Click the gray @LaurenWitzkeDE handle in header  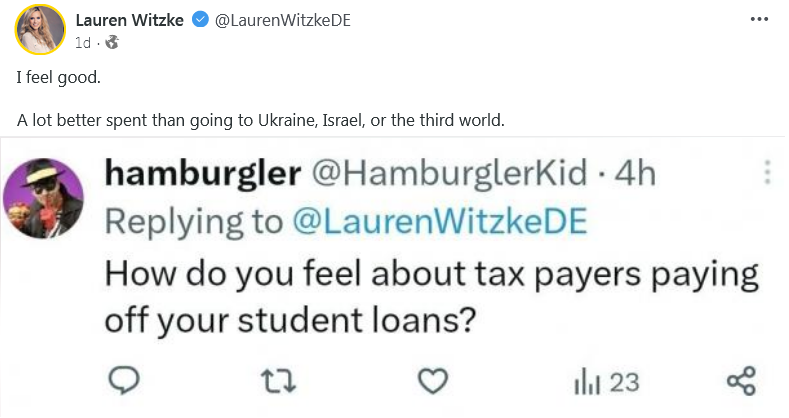tap(283, 20)
